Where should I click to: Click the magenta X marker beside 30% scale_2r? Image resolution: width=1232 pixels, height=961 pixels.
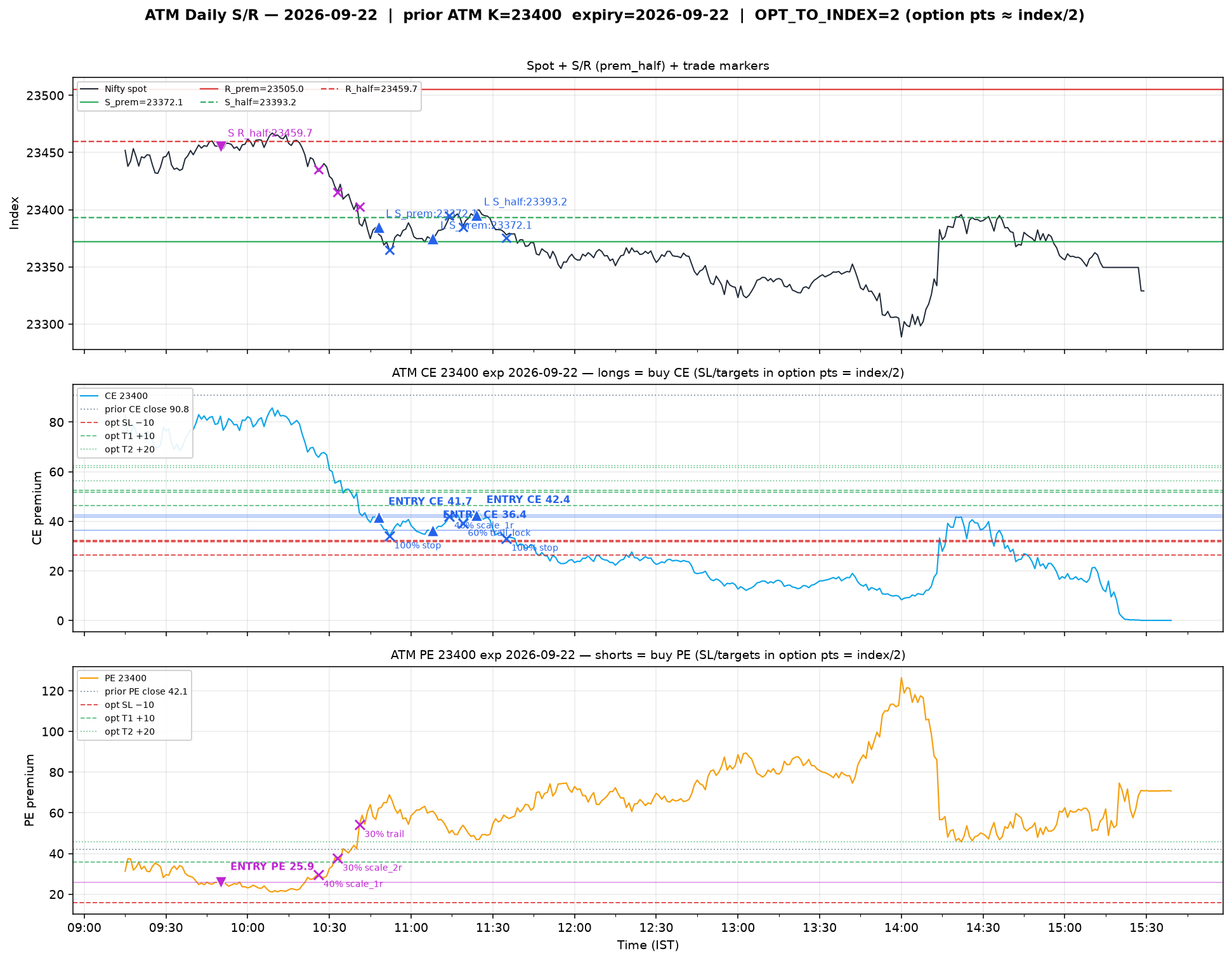tap(337, 858)
